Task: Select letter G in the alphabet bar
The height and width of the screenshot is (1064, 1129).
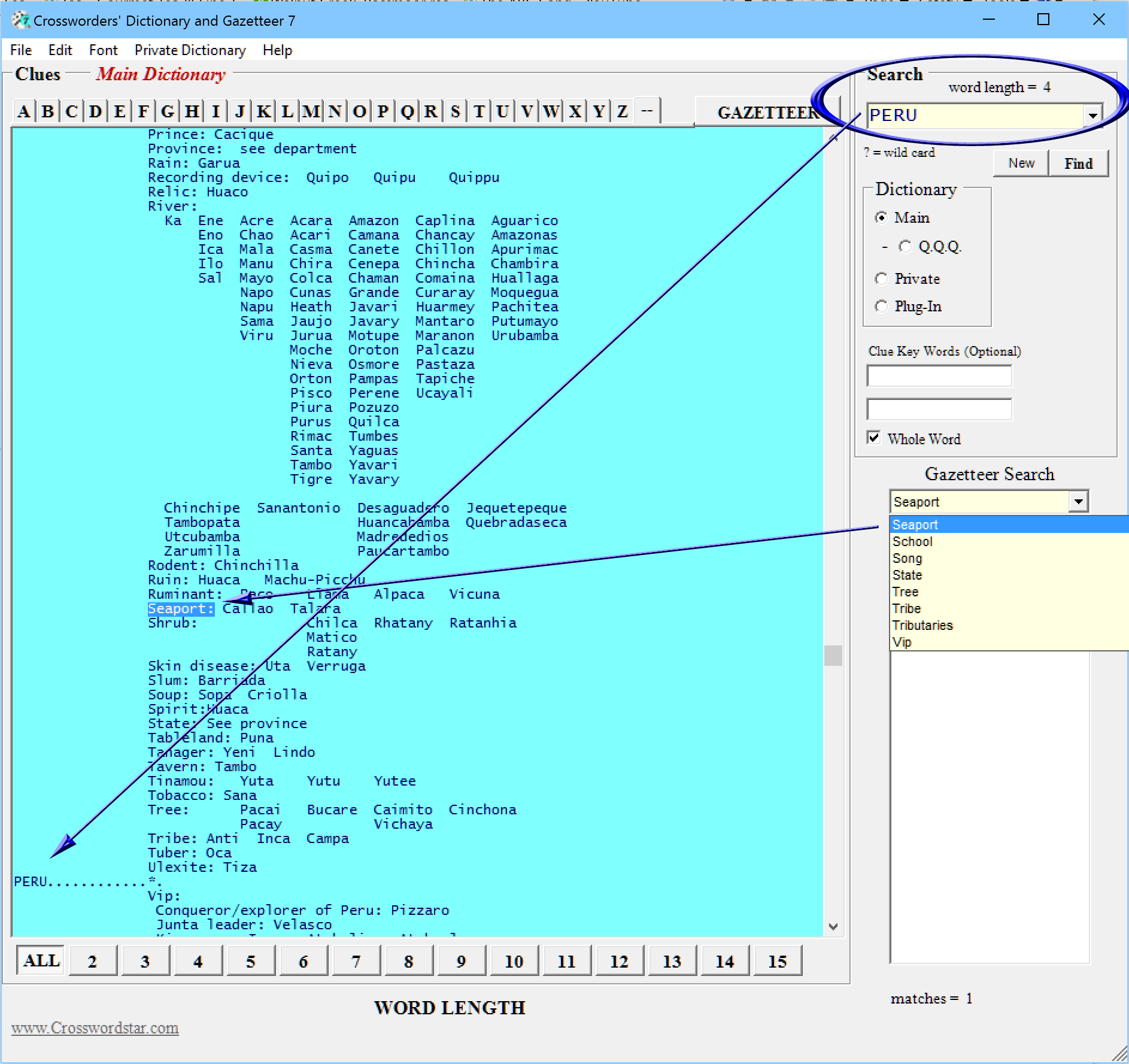Action: pos(168,111)
